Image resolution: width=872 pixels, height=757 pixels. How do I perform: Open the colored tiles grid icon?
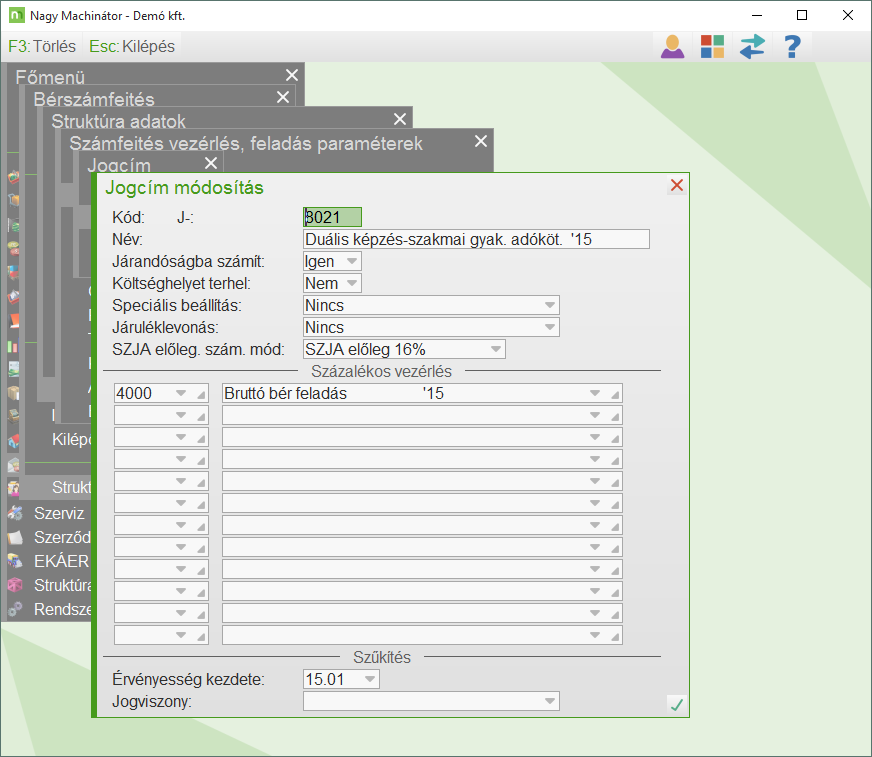click(712, 46)
